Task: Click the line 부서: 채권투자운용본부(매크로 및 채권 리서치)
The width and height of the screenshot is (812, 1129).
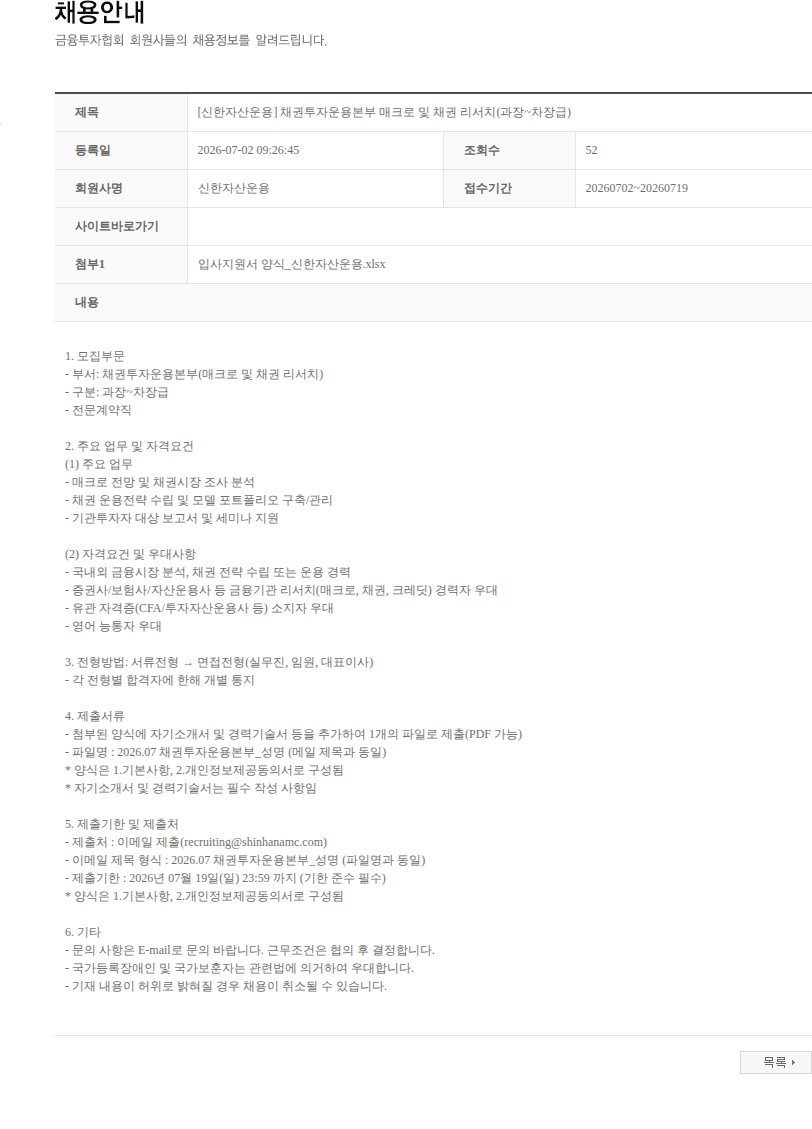Action: click(x=194, y=374)
